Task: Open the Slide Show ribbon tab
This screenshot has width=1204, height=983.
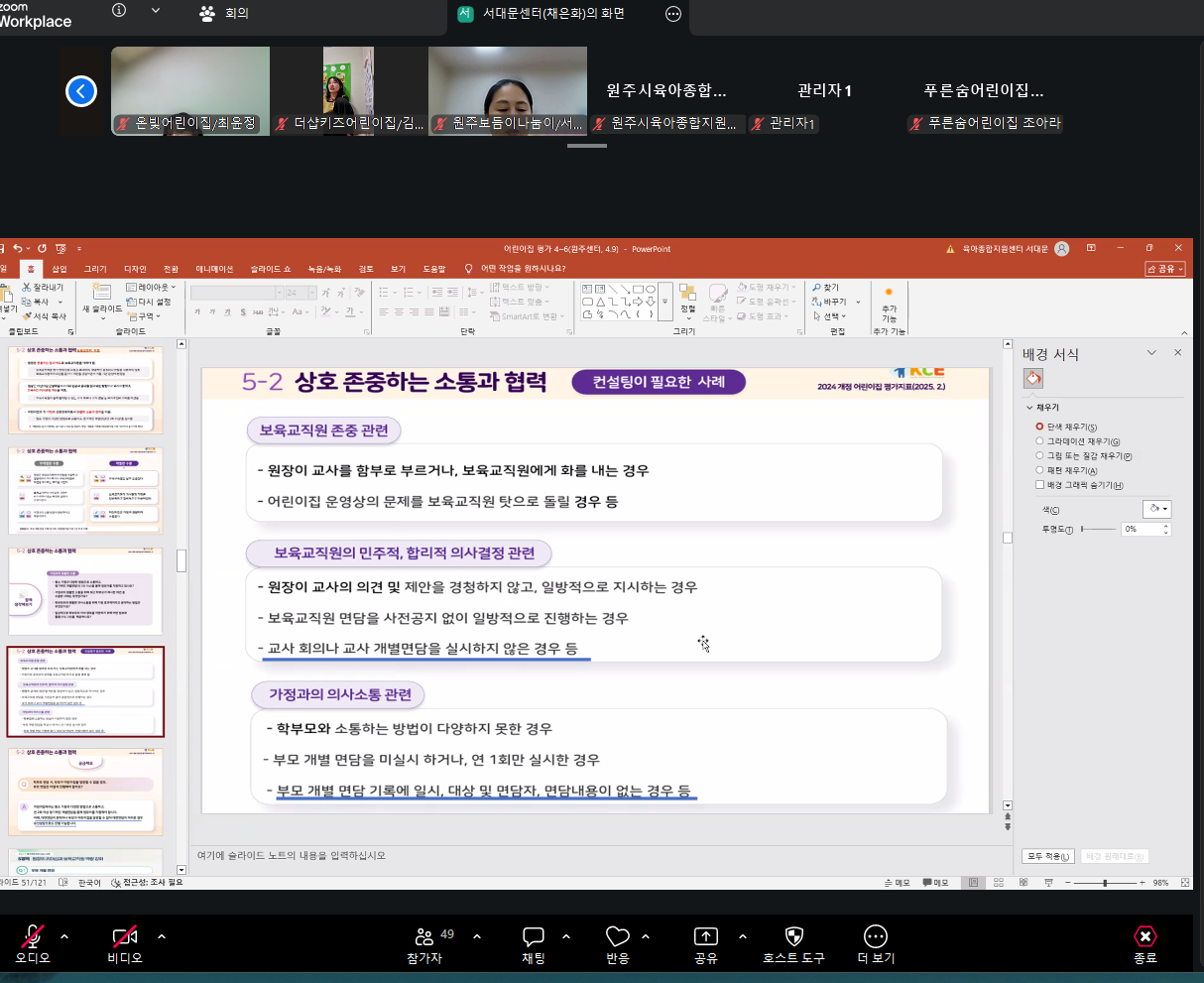Action: (x=271, y=269)
